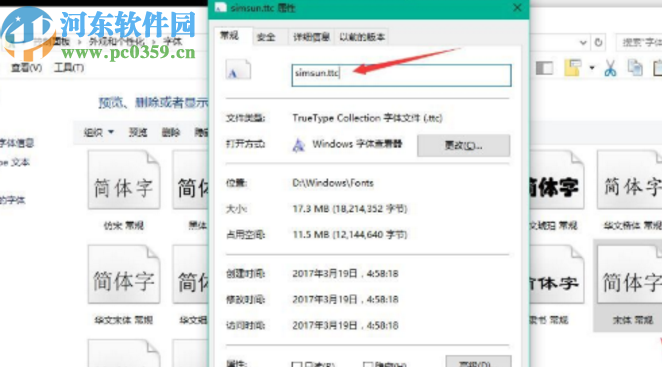Toggle the 隐藏(H) attribute checkbox

[368, 364]
